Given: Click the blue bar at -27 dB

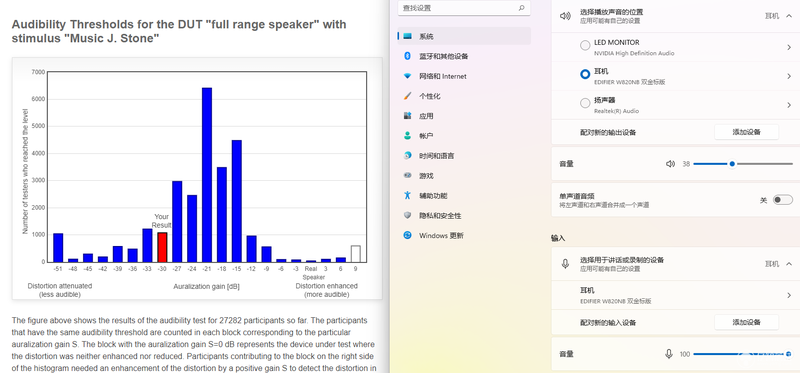Looking at the screenshot, I should pyautogui.click(x=177, y=221).
